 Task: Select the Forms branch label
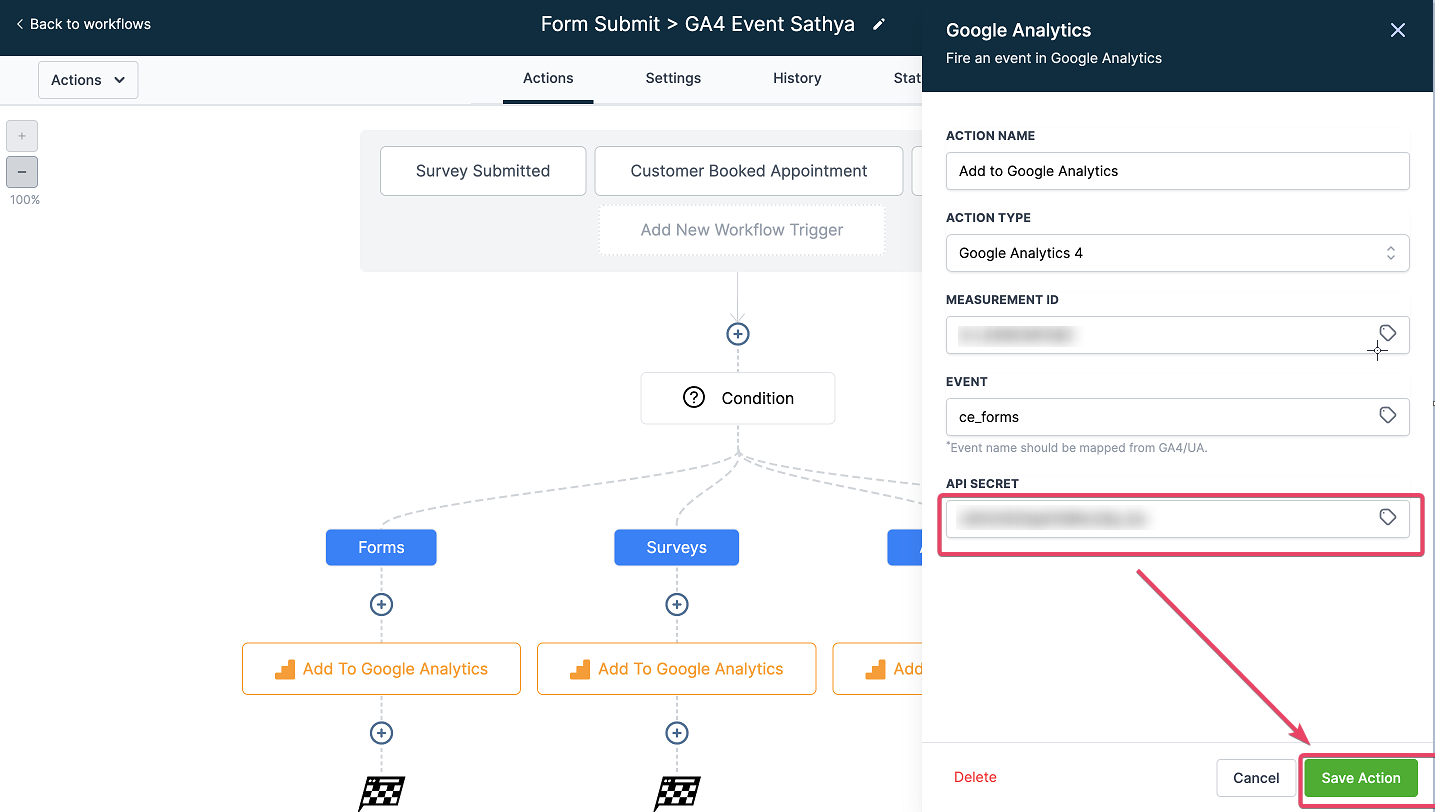[x=381, y=547]
